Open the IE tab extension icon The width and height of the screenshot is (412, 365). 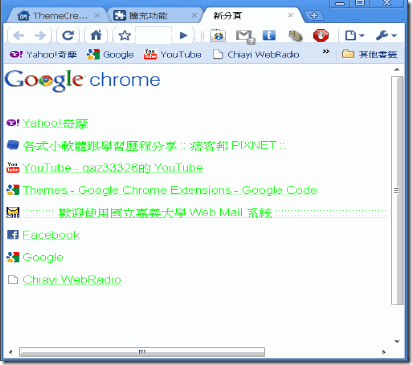pos(218,35)
